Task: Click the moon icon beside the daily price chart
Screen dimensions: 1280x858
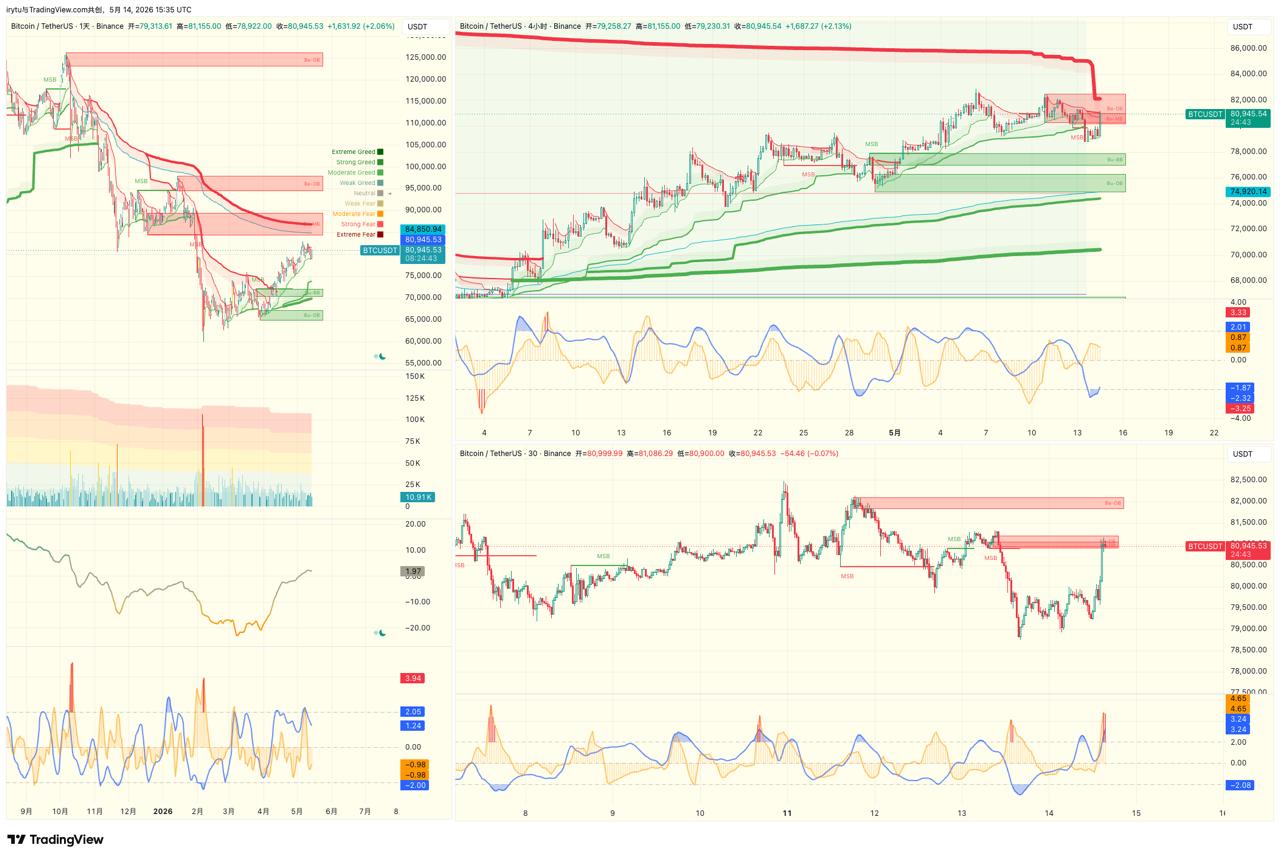Action: coord(382,356)
